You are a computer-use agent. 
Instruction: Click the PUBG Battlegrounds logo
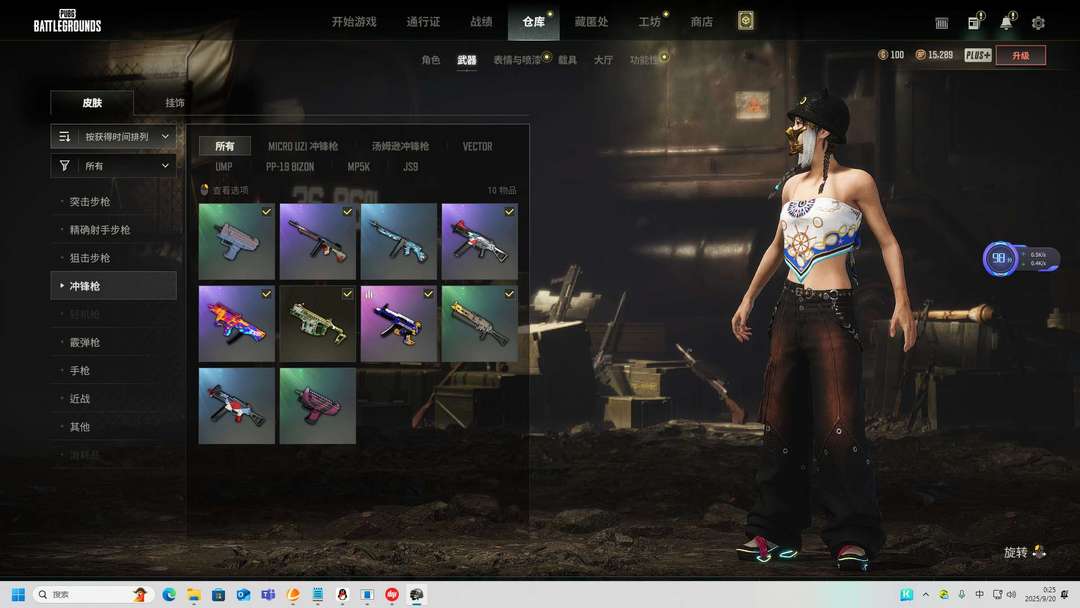pyautogui.click(x=67, y=21)
